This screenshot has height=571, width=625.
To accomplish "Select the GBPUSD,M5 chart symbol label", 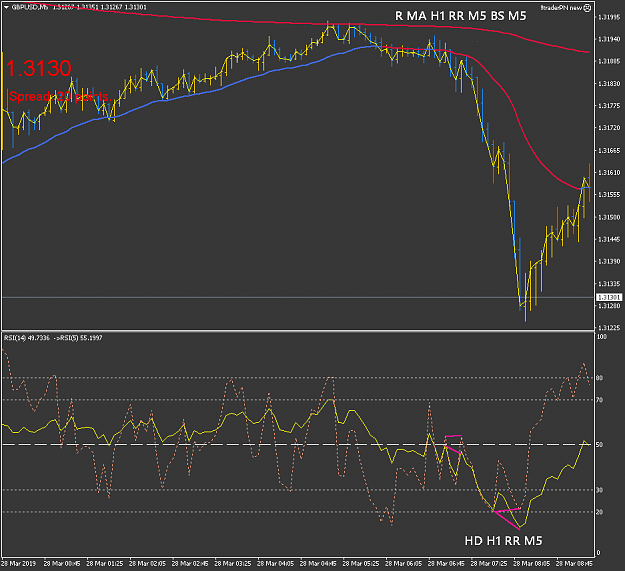I will 30,7.
